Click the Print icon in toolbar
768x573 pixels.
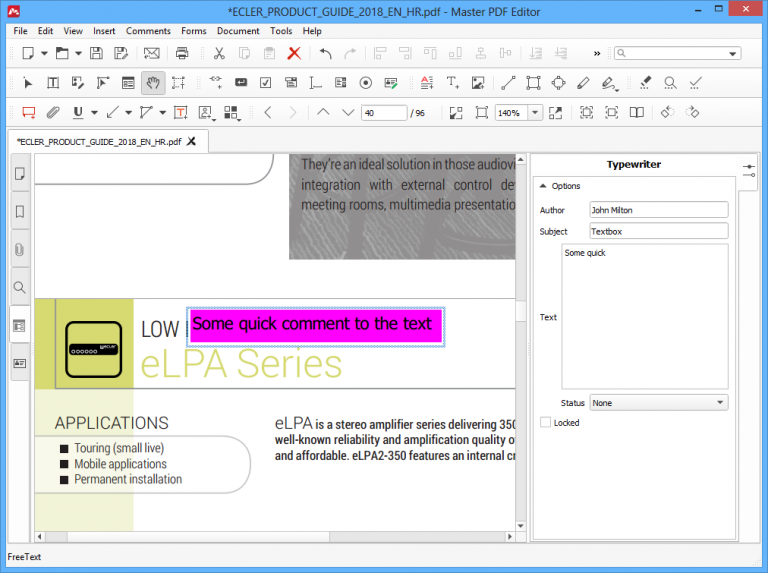click(x=182, y=53)
